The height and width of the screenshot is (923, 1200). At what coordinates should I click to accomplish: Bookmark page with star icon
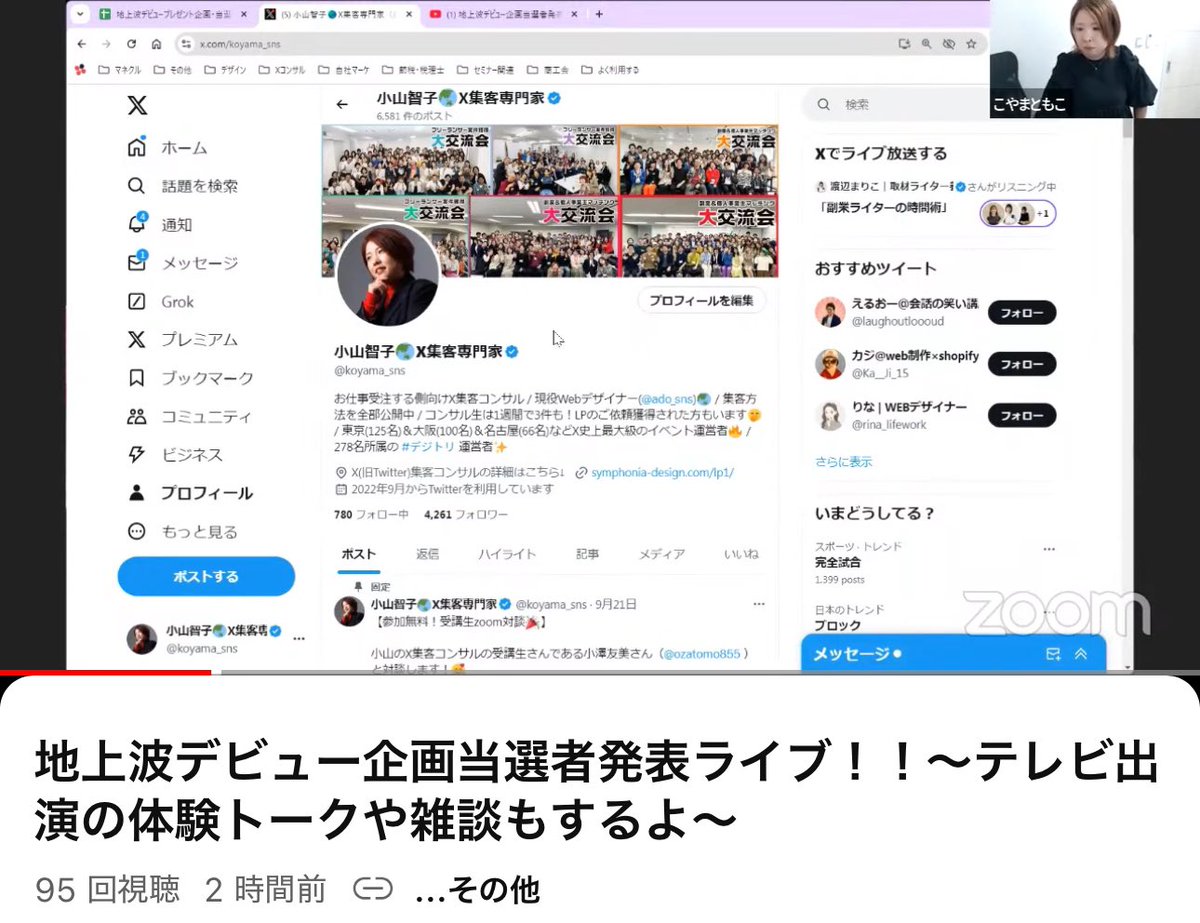[x=970, y=44]
